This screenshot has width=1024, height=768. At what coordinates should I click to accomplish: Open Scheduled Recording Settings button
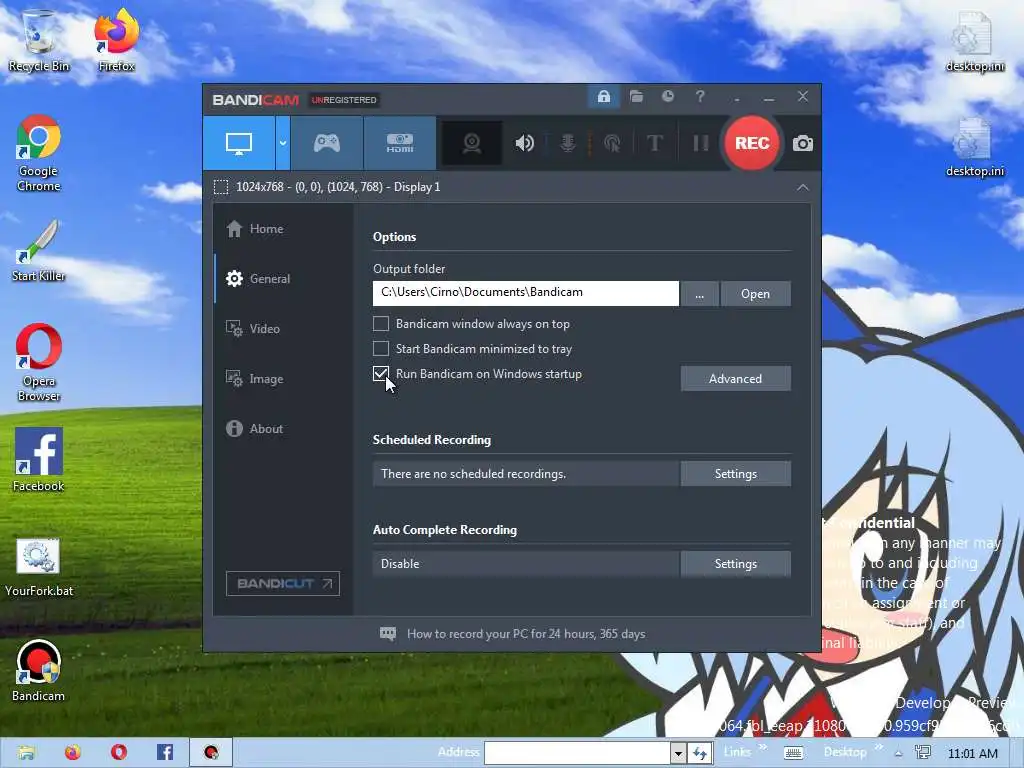tap(735, 474)
